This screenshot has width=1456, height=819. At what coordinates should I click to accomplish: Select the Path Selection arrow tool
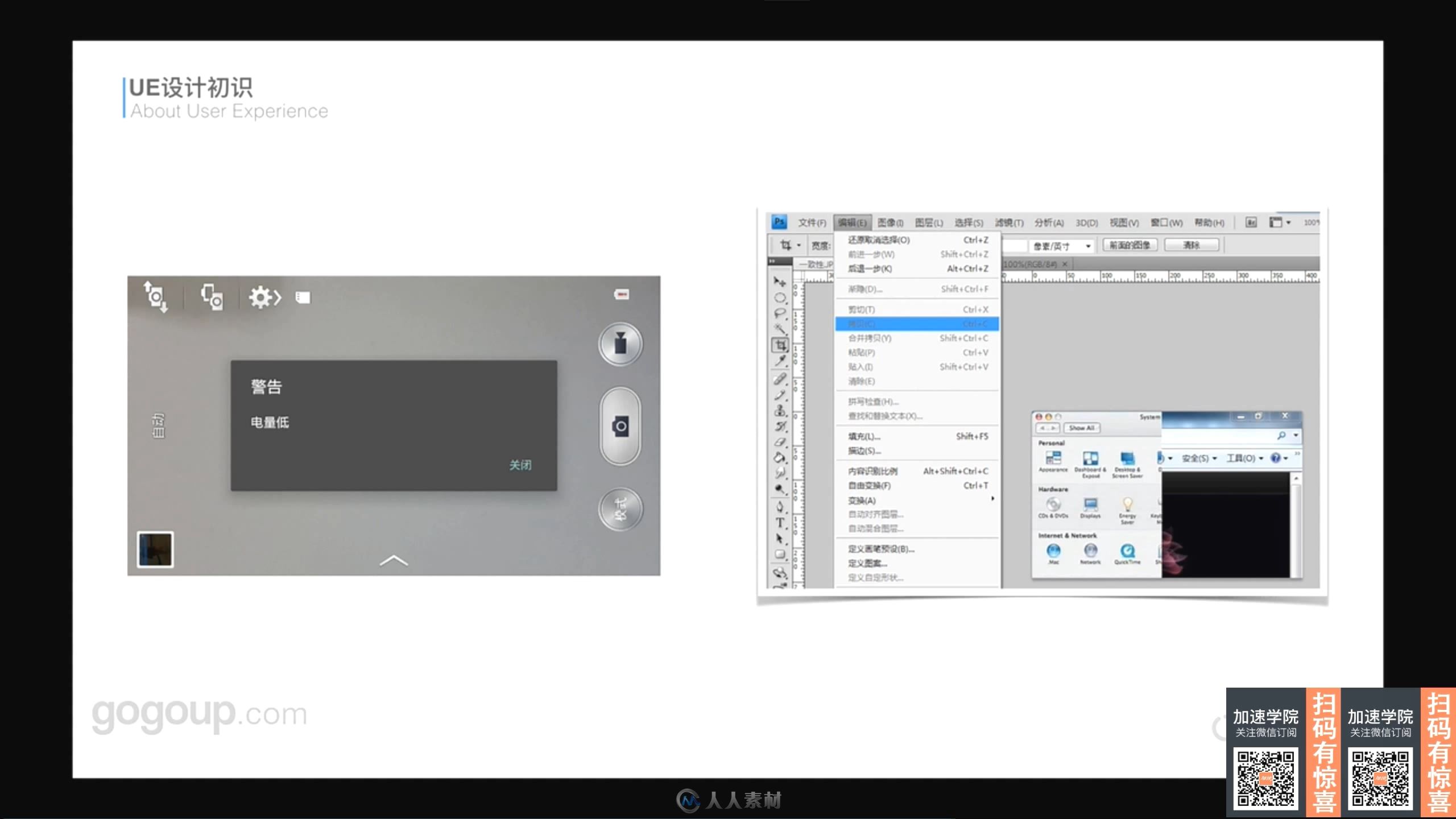tap(780, 538)
